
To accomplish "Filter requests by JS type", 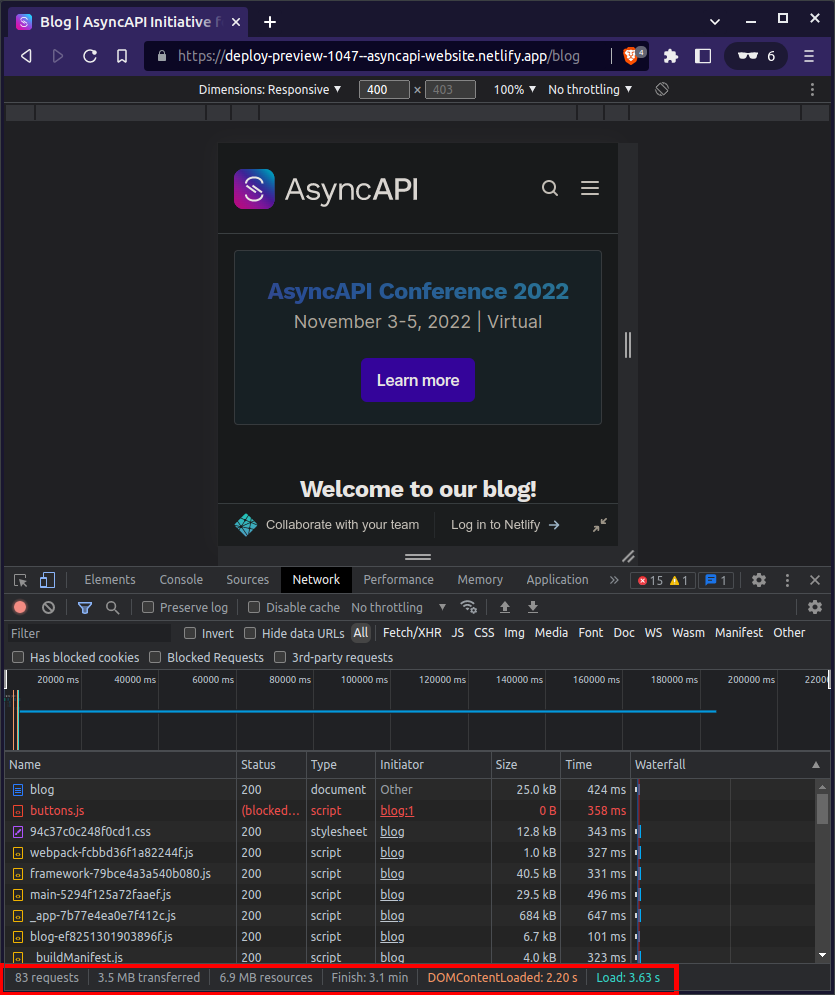I will 457,633.
